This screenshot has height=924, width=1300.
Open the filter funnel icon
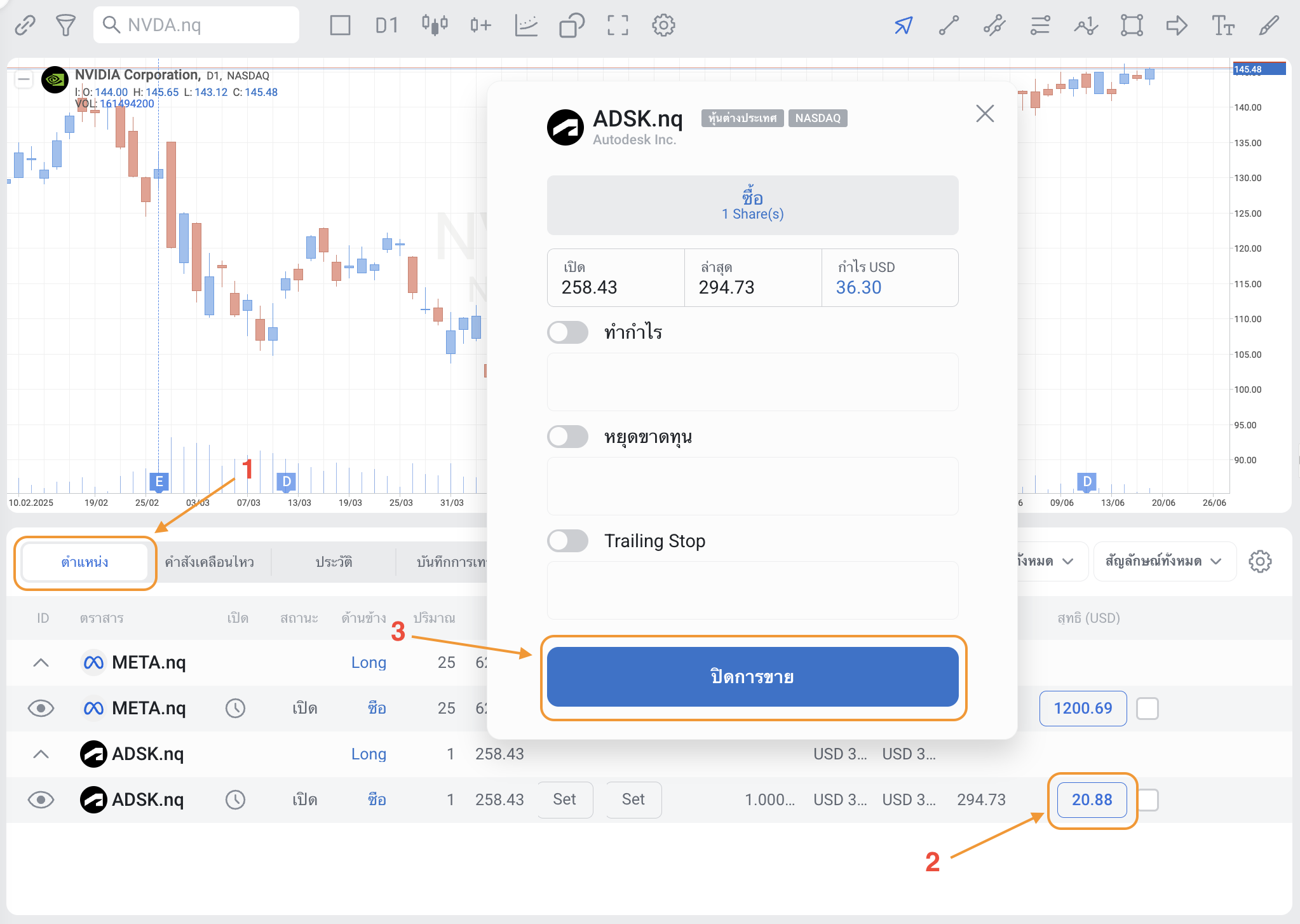[65, 25]
